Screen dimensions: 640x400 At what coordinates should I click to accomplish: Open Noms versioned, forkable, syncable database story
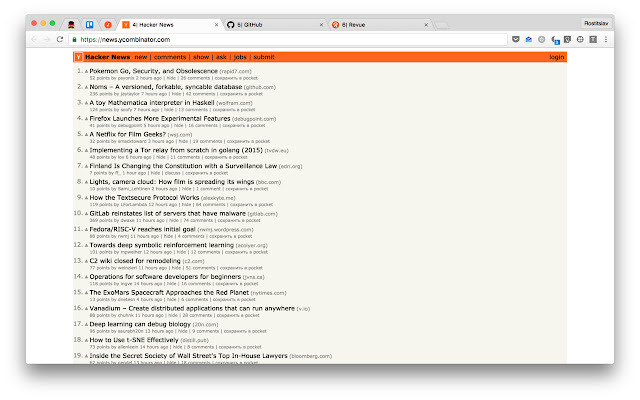(166, 87)
